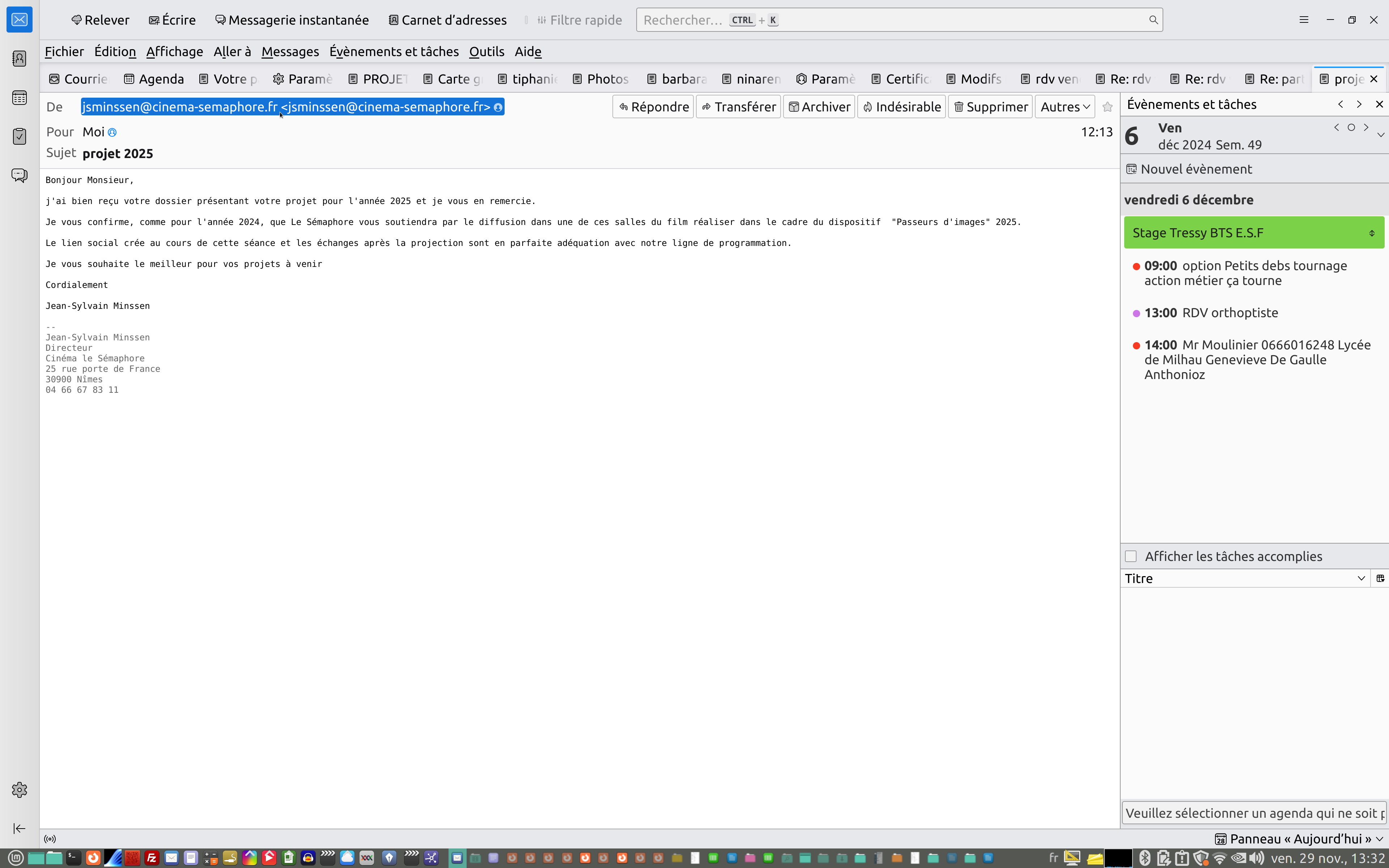Expand the mini calendar day chevron

tap(1381, 135)
